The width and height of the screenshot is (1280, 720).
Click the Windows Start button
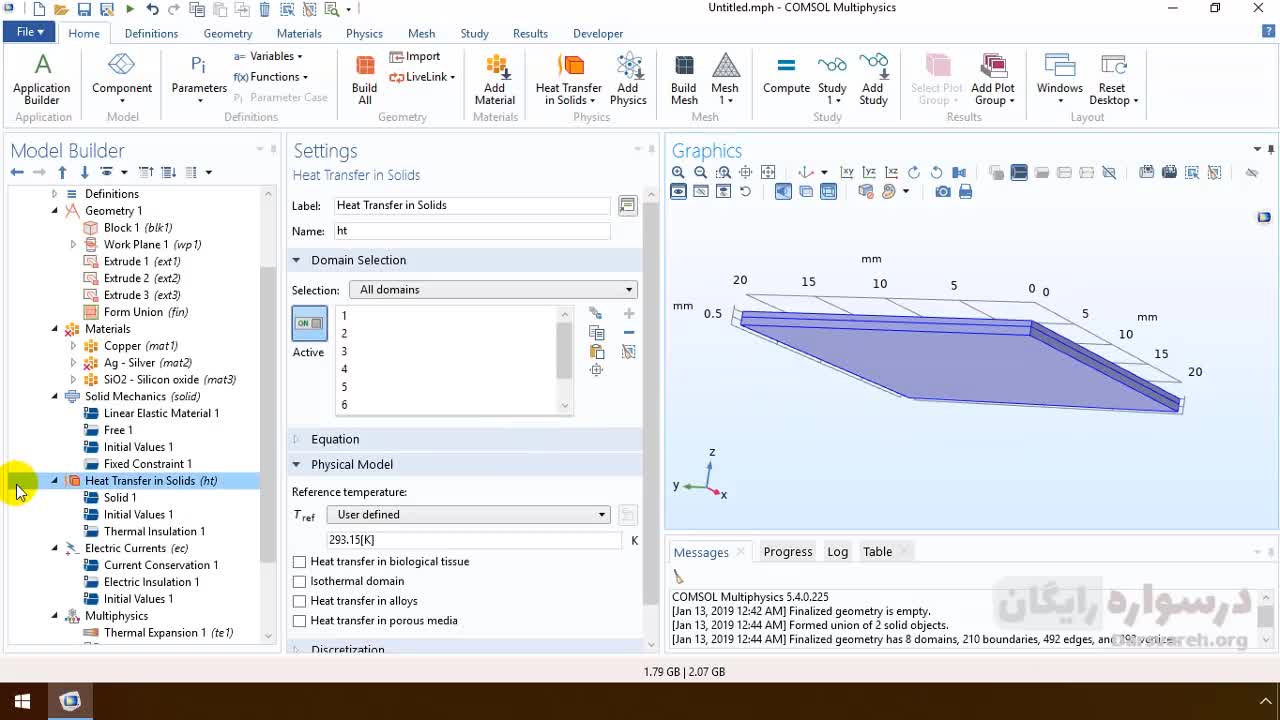(x=22, y=701)
